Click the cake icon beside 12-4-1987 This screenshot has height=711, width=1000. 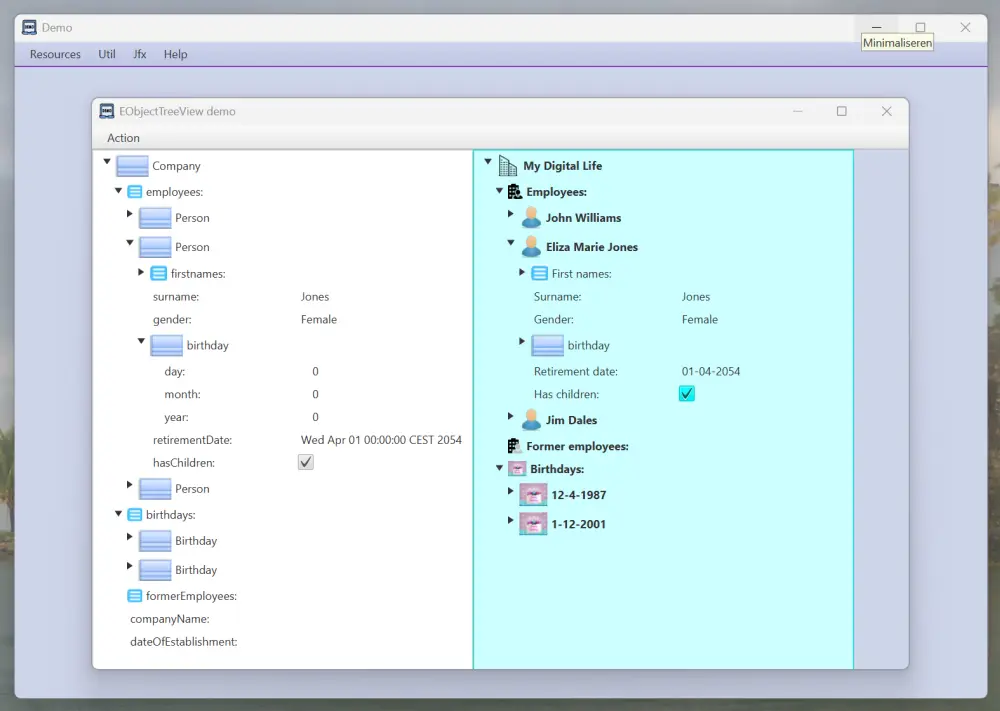point(533,495)
